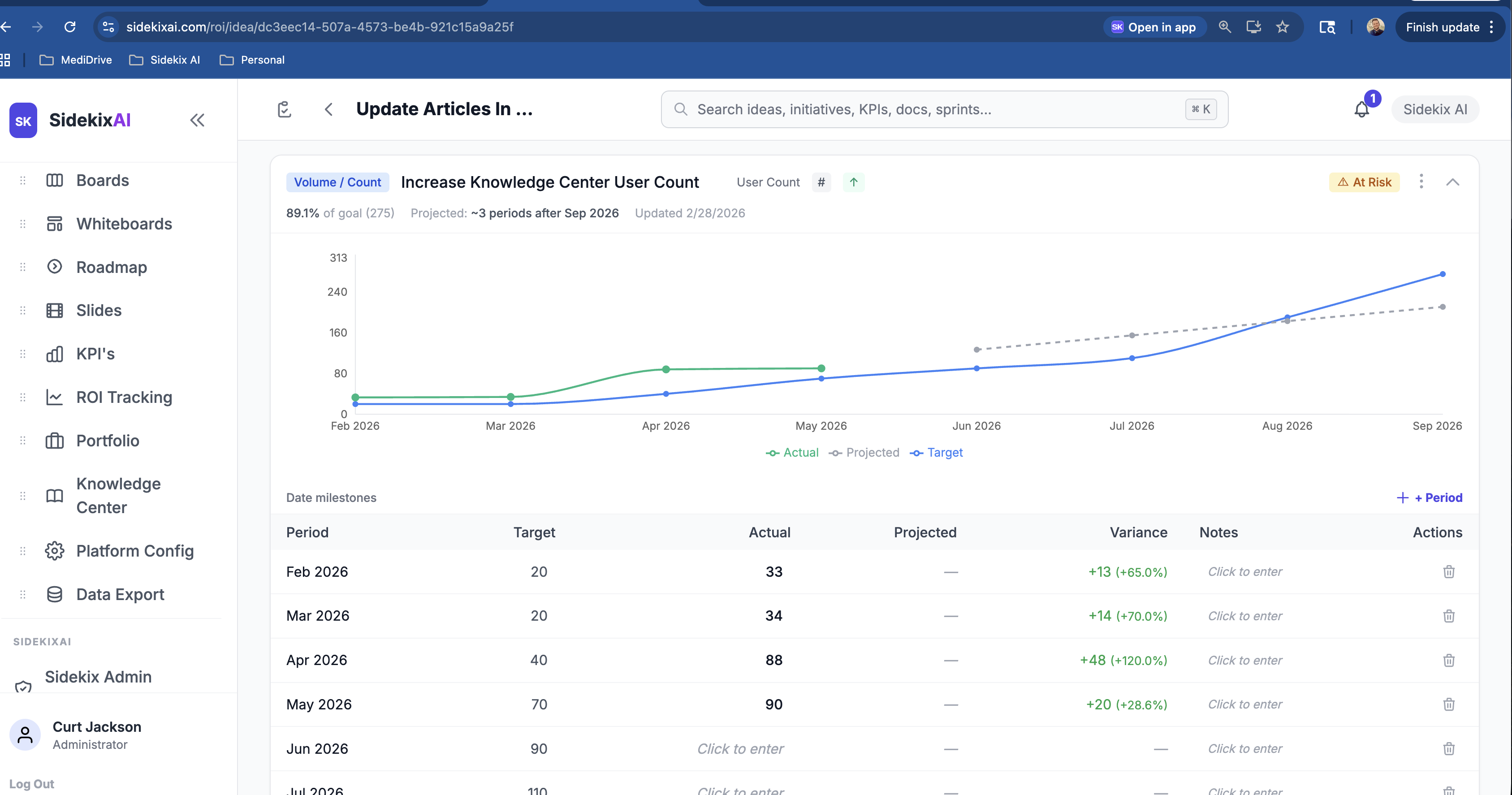Open Data Export
The width and height of the screenshot is (1512, 795).
tap(120, 594)
